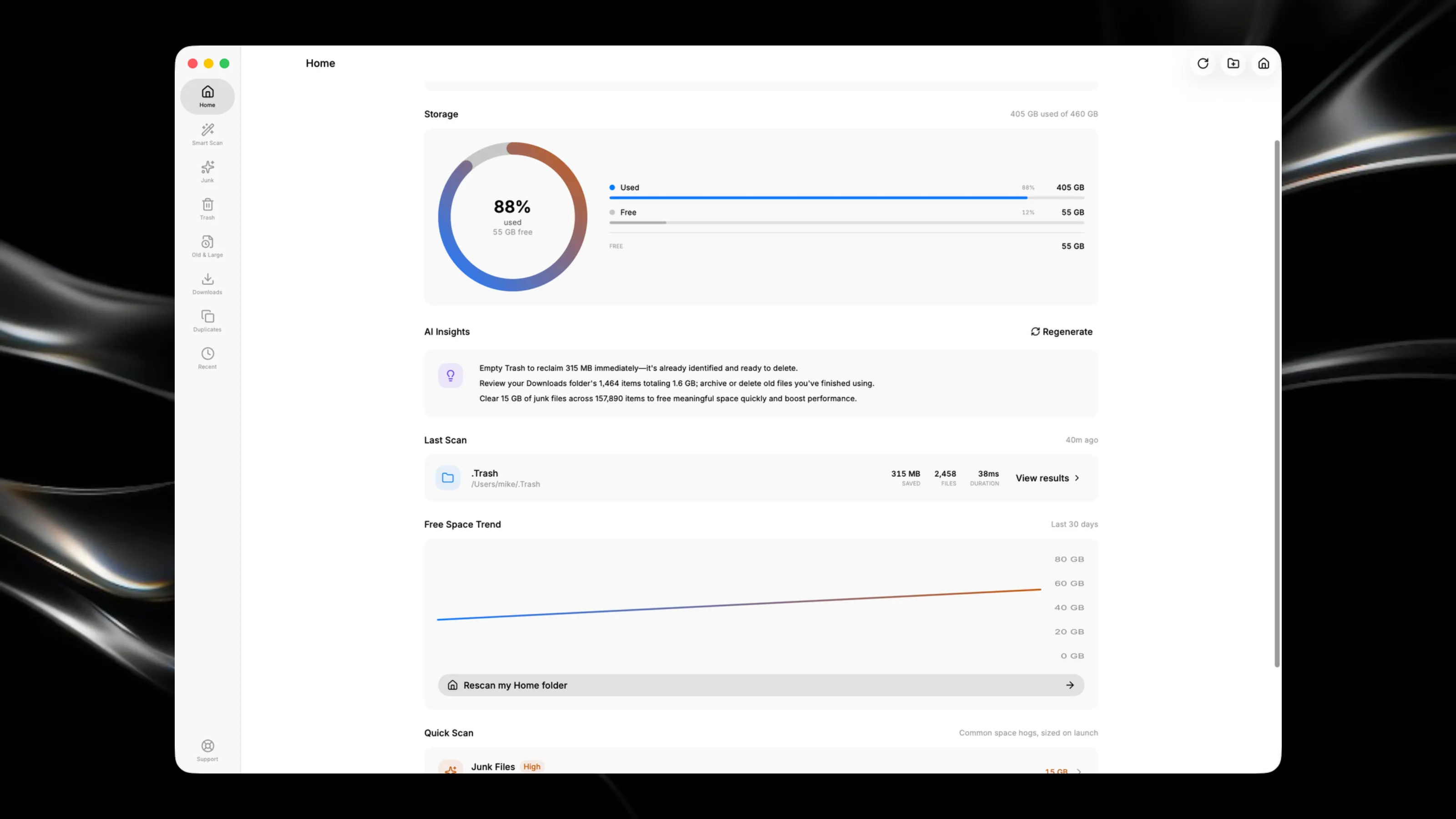Click '405 GB used of 460 GB' text
This screenshot has width=1456, height=819.
click(1054, 114)
